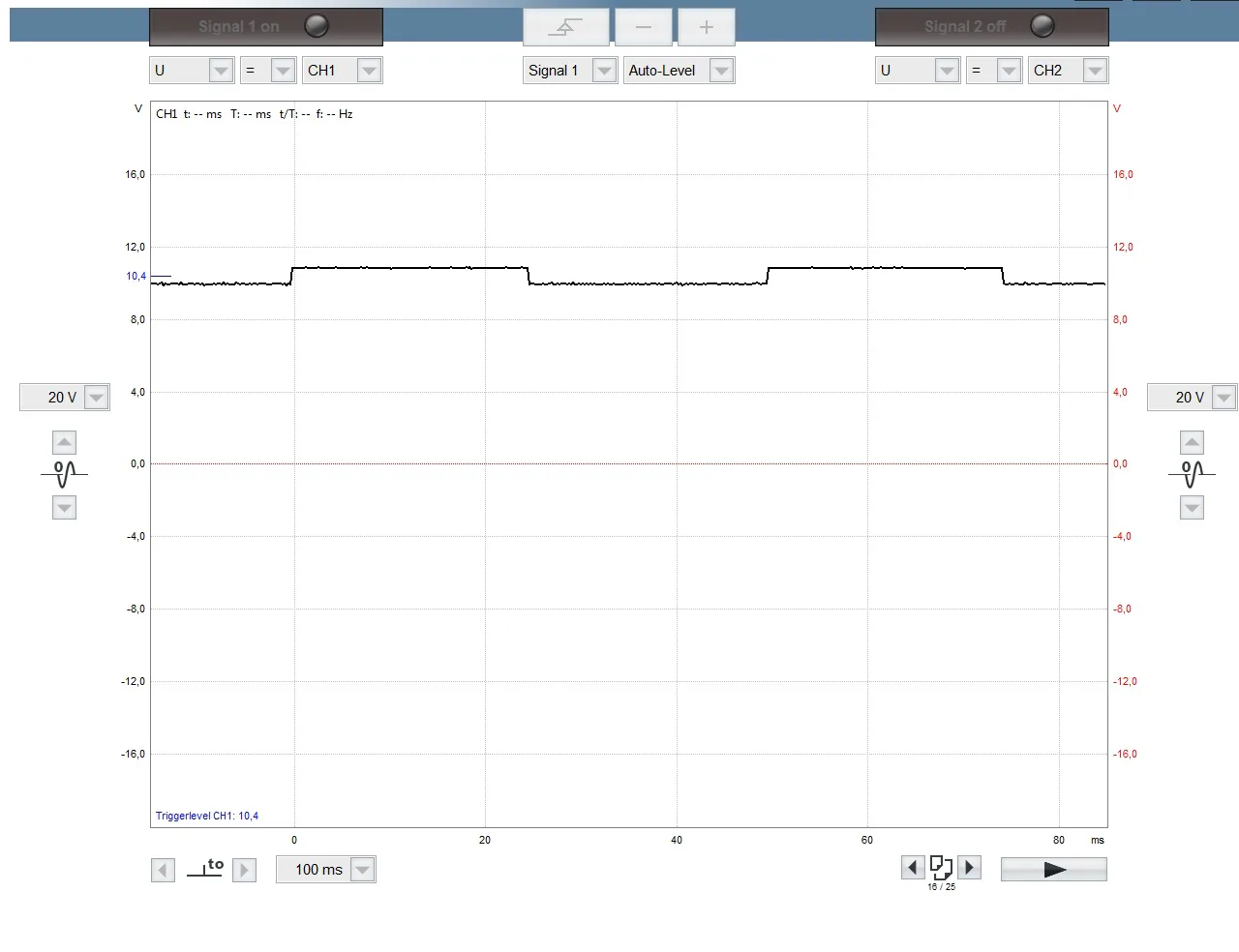Go to the previous stored measurement page
This screenshot has width=1239, height=952.
(x=912, y=868)
